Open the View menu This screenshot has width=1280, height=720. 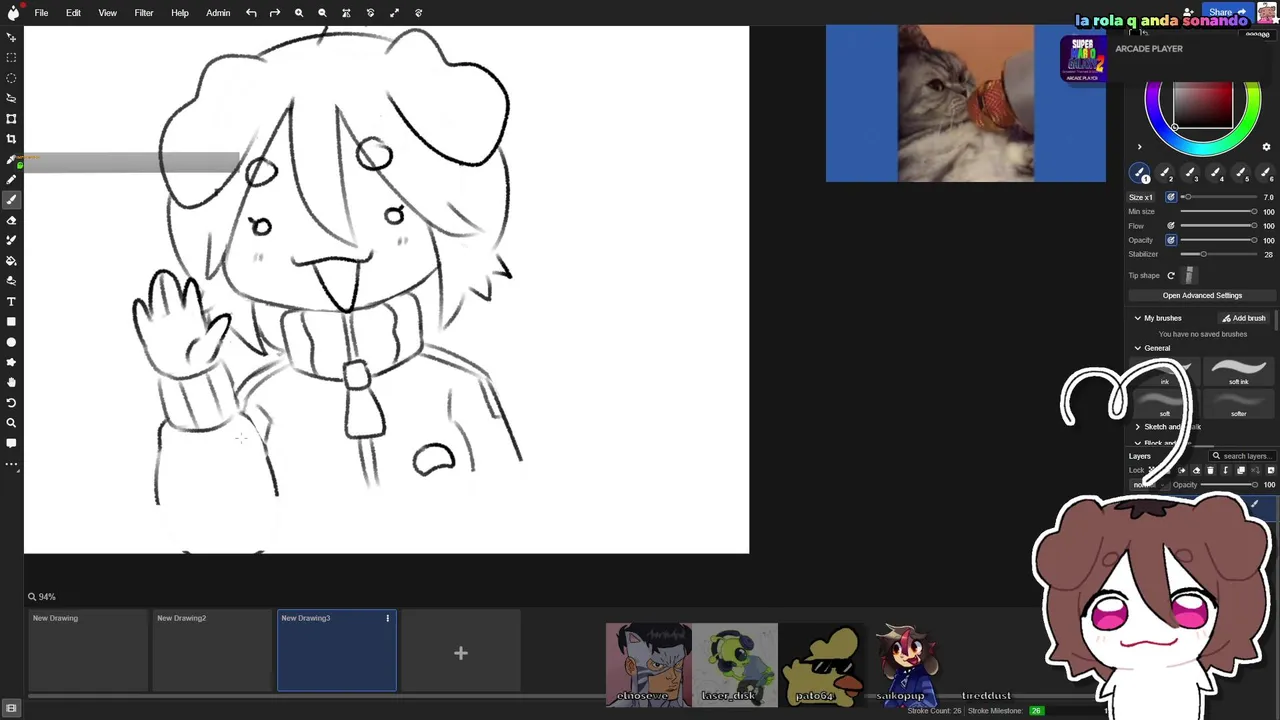(107, 13)
